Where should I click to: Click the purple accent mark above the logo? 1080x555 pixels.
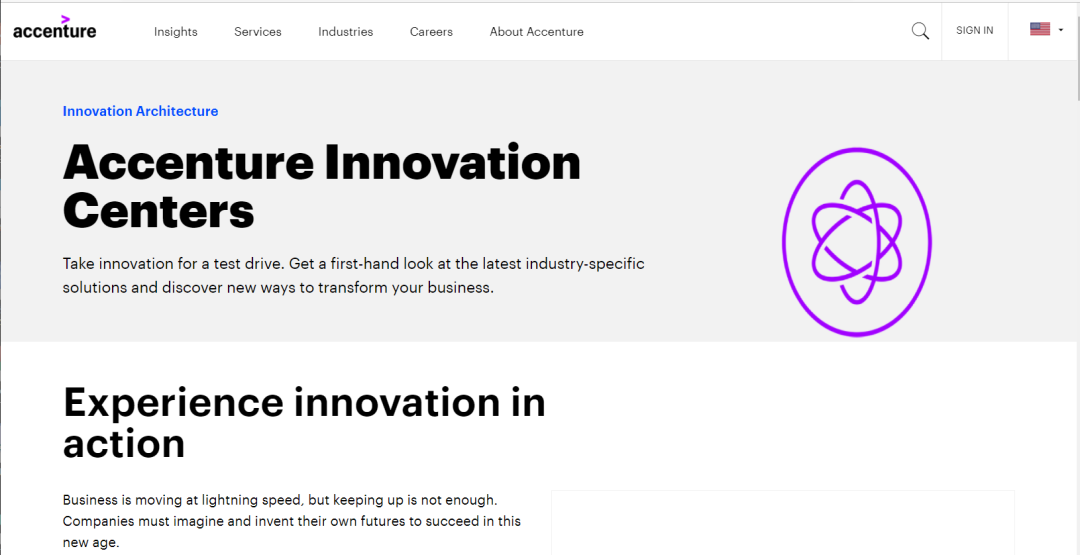point(65,19)
